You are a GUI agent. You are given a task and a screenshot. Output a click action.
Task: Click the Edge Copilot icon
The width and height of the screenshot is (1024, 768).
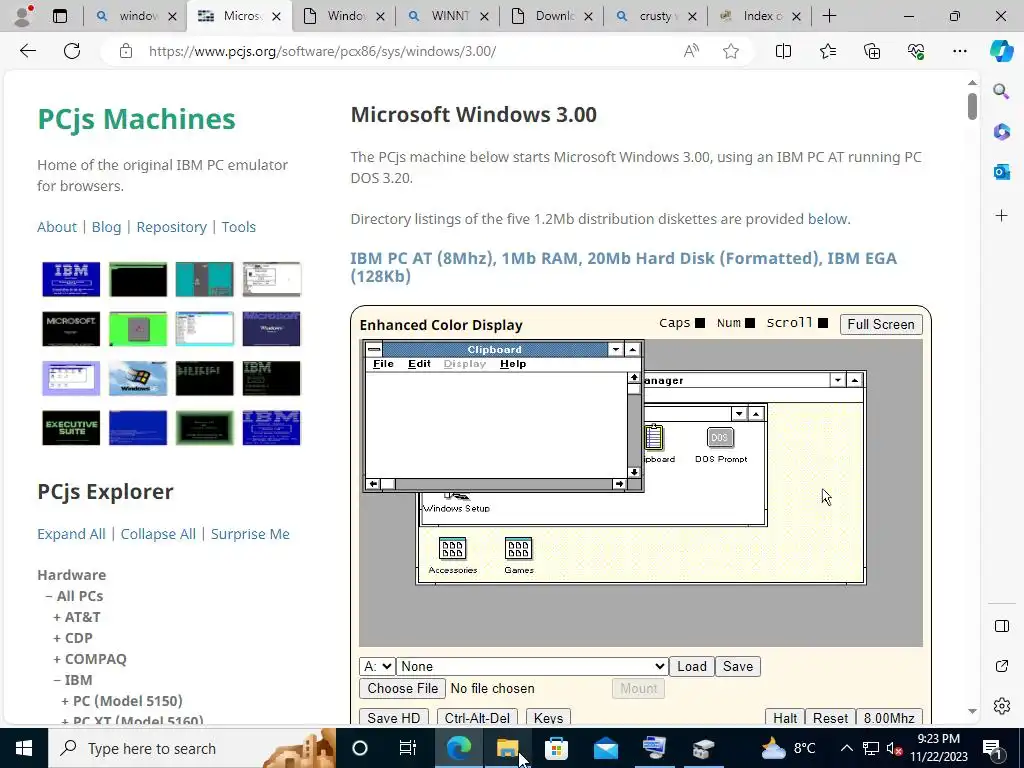(x=1001, y=51)
